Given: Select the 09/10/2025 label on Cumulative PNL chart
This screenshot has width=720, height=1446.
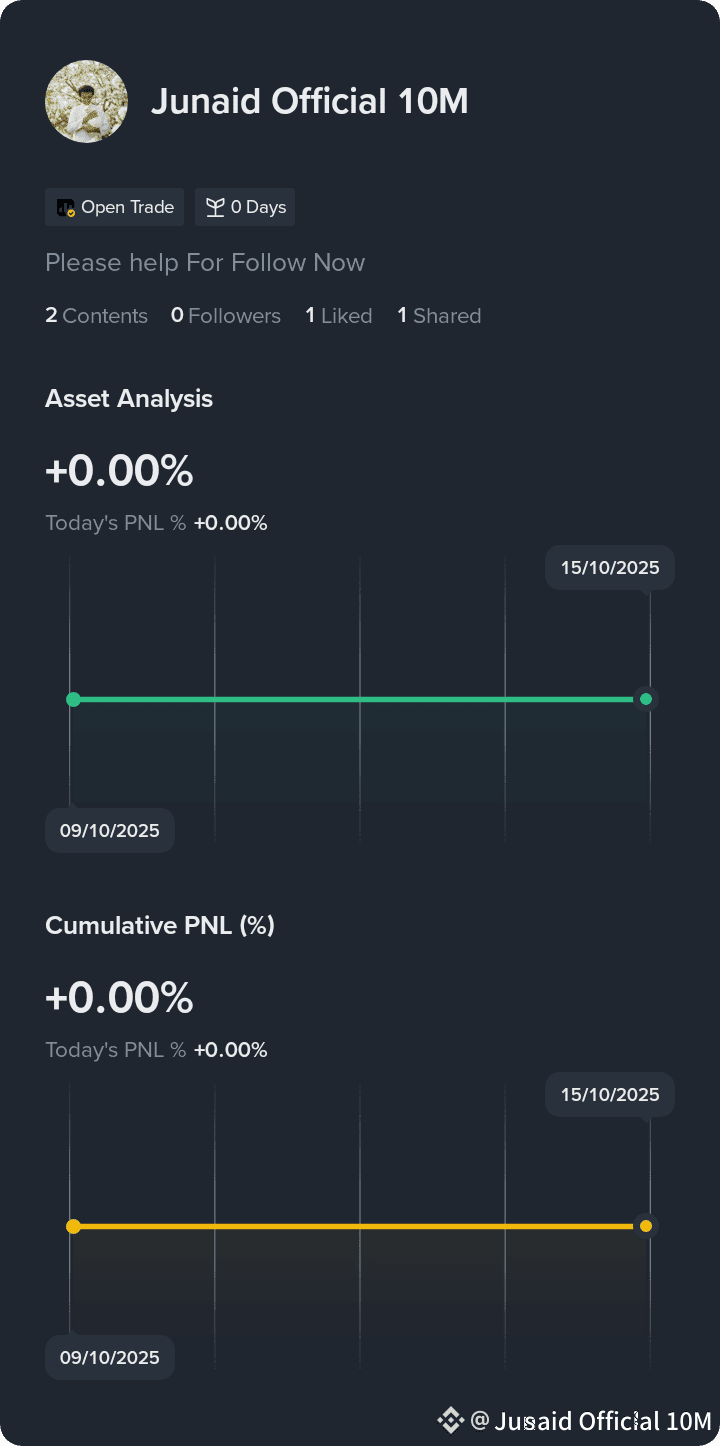Looking at the screenshot, I should pyautogui.click(x=110, y=1358).
